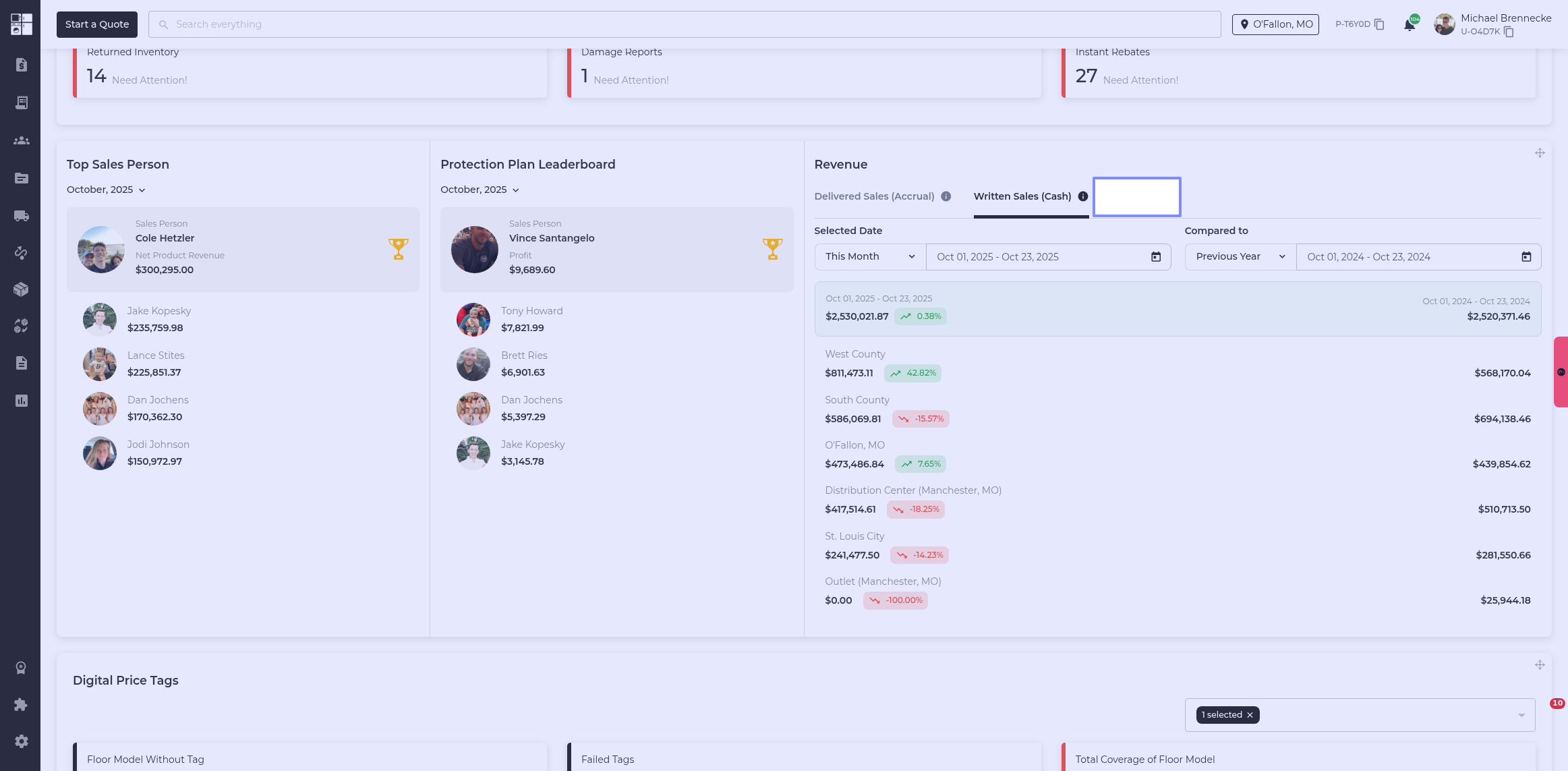The height and width of the screenshot is (771, 1568).
Task: Open settings gear icon in sidebar
Action: click(21, 741)
